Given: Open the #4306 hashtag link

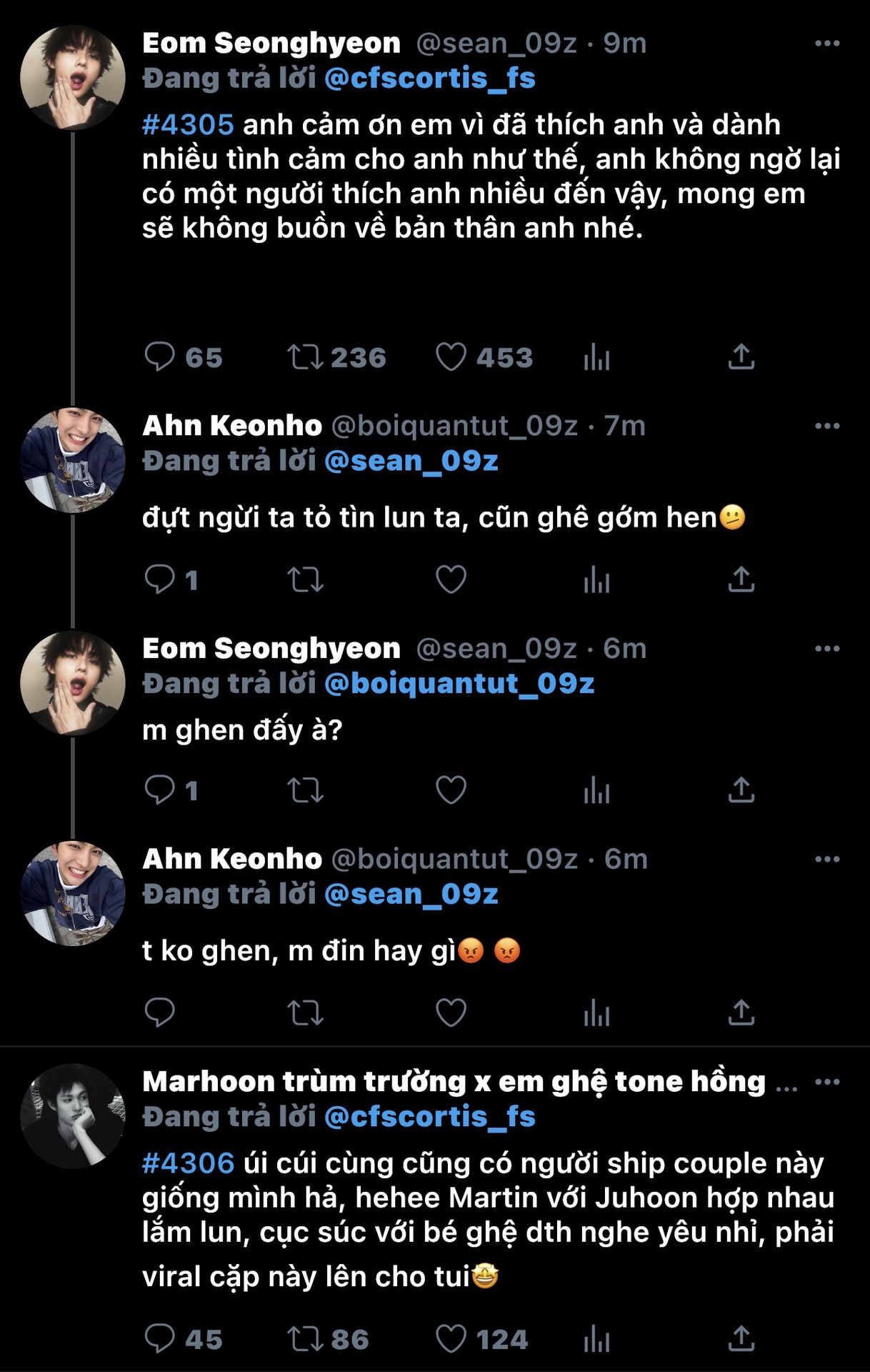Looking at the screenshot, I should pos(188,1164).
